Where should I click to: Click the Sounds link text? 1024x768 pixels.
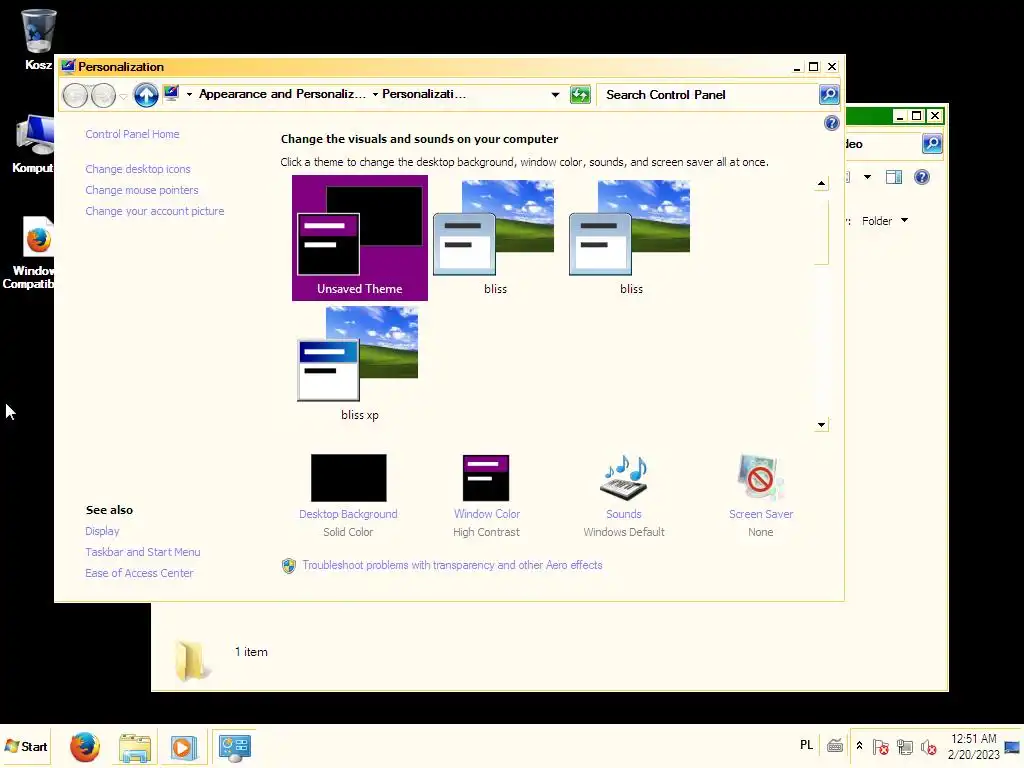coord(624,514)
